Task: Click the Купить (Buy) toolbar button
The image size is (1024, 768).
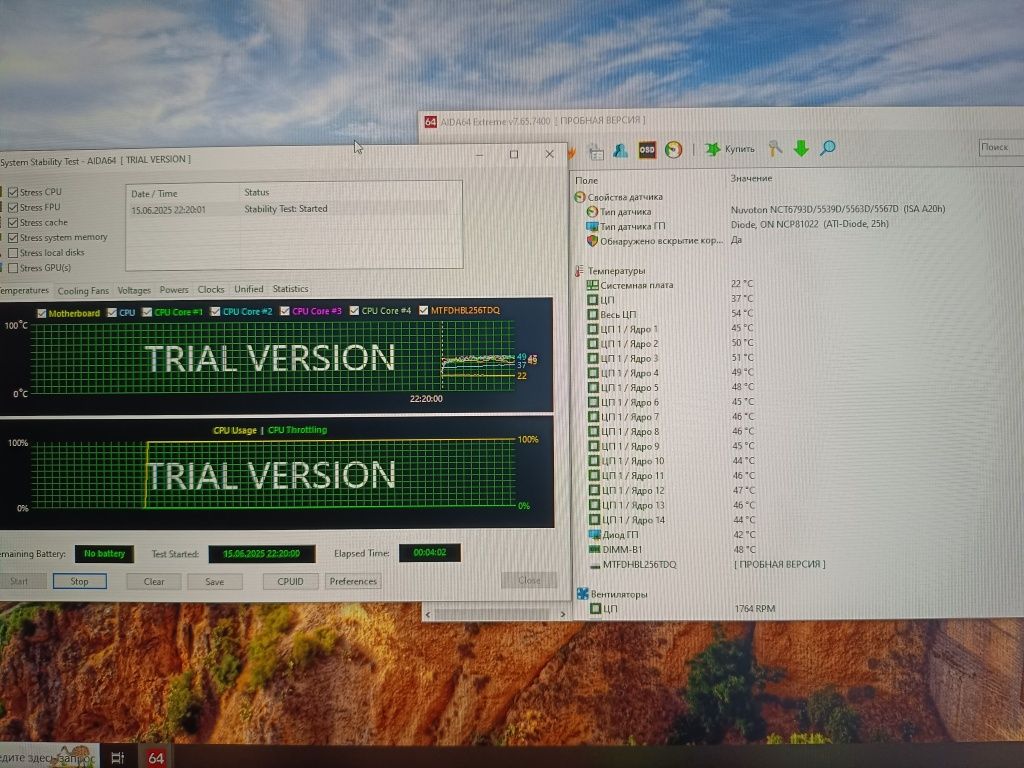Action: (730, 149)
